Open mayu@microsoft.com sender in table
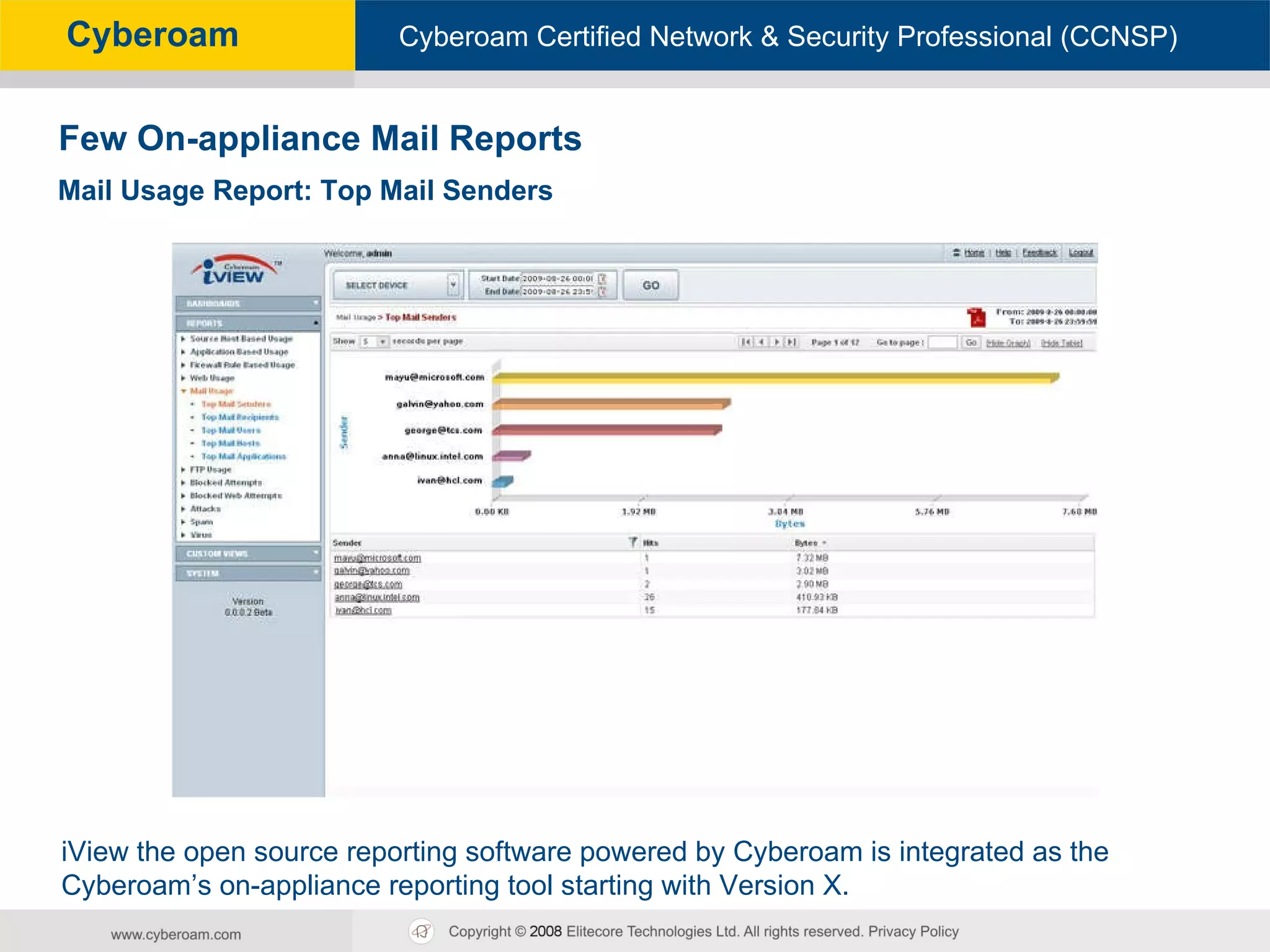1270x952 pixels. tap(377, 558)
